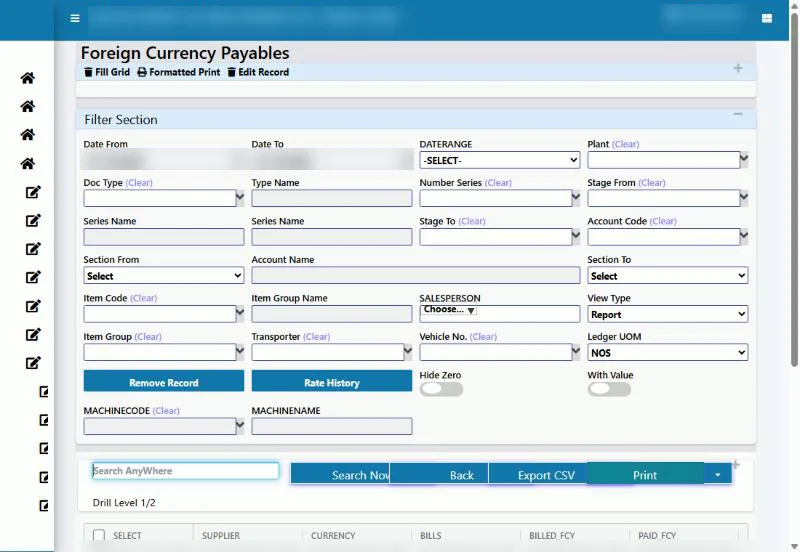Open Number Series dropdown

click(x=576, y=197)
